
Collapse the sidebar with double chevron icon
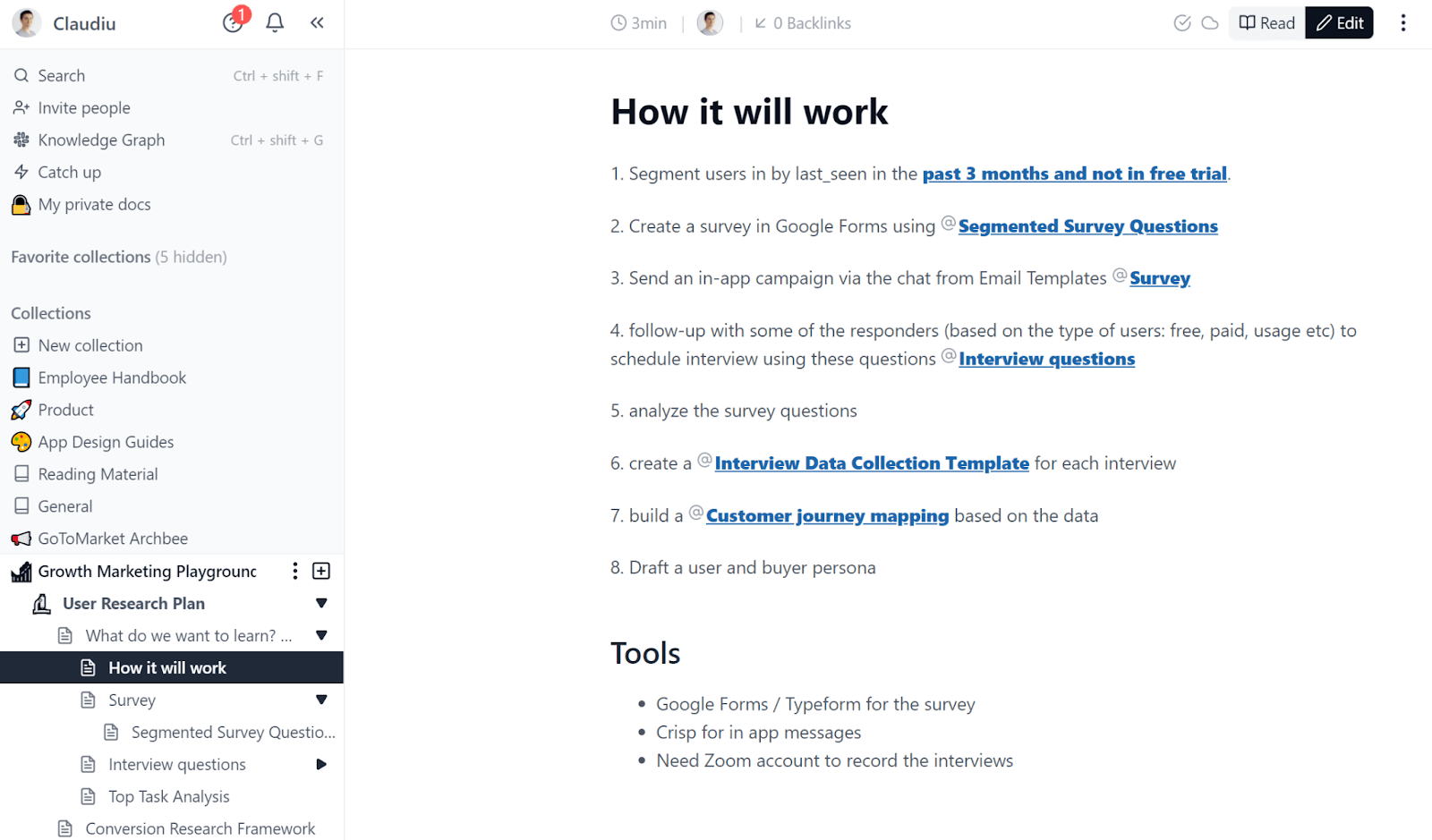point(317,23)
